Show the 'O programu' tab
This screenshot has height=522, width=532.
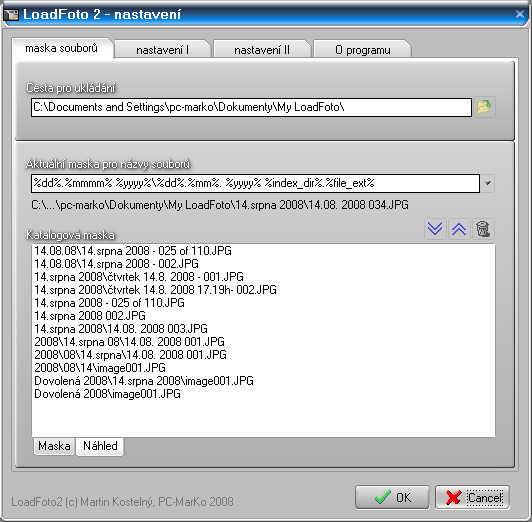click(x=362, y=50)
